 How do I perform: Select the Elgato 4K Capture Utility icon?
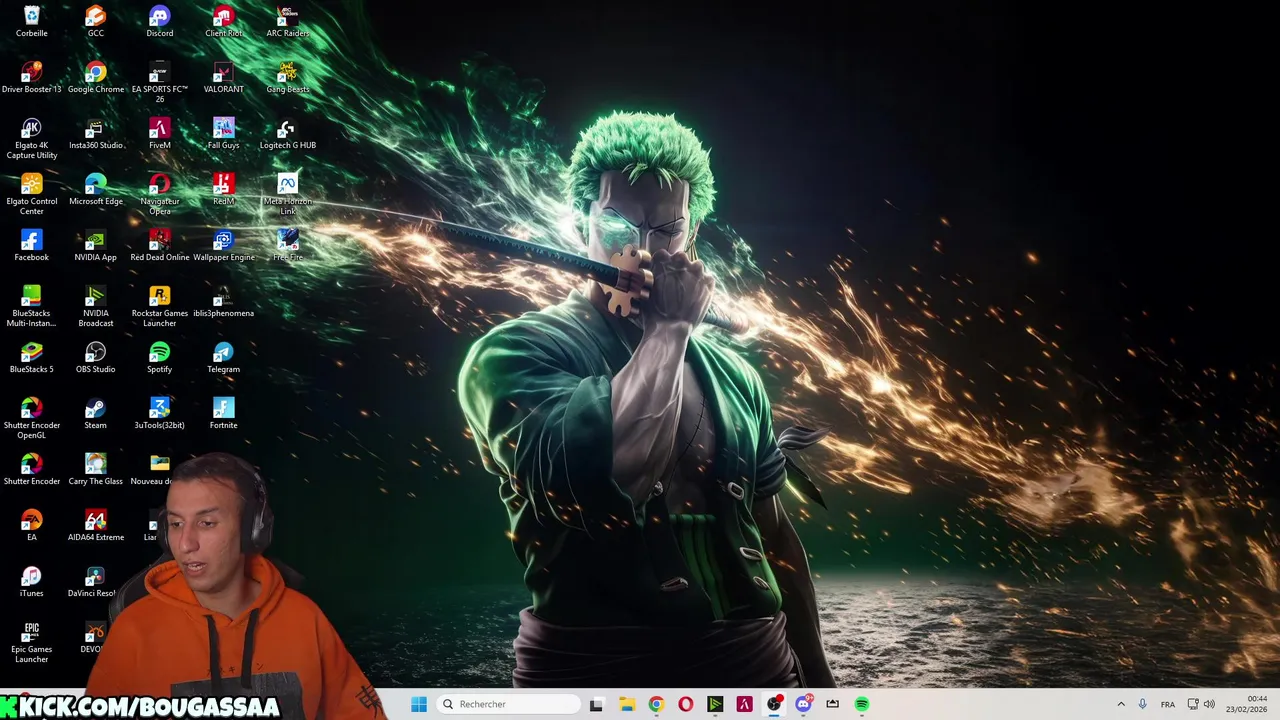coord(31,139)
